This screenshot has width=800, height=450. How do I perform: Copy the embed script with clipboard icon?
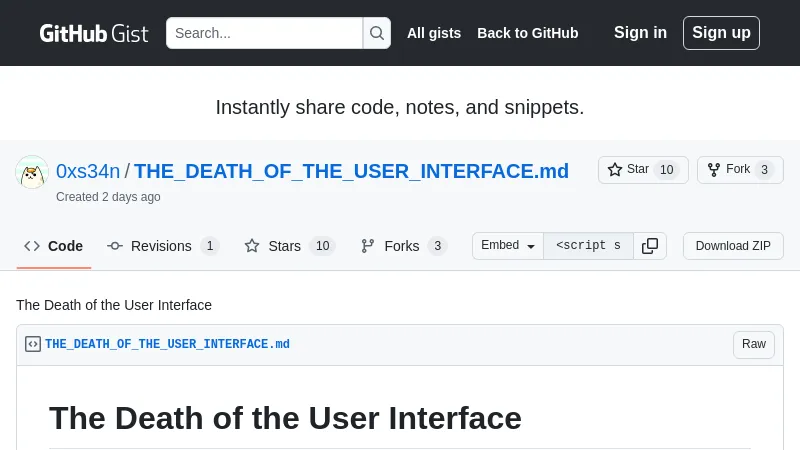pos(650,246)
